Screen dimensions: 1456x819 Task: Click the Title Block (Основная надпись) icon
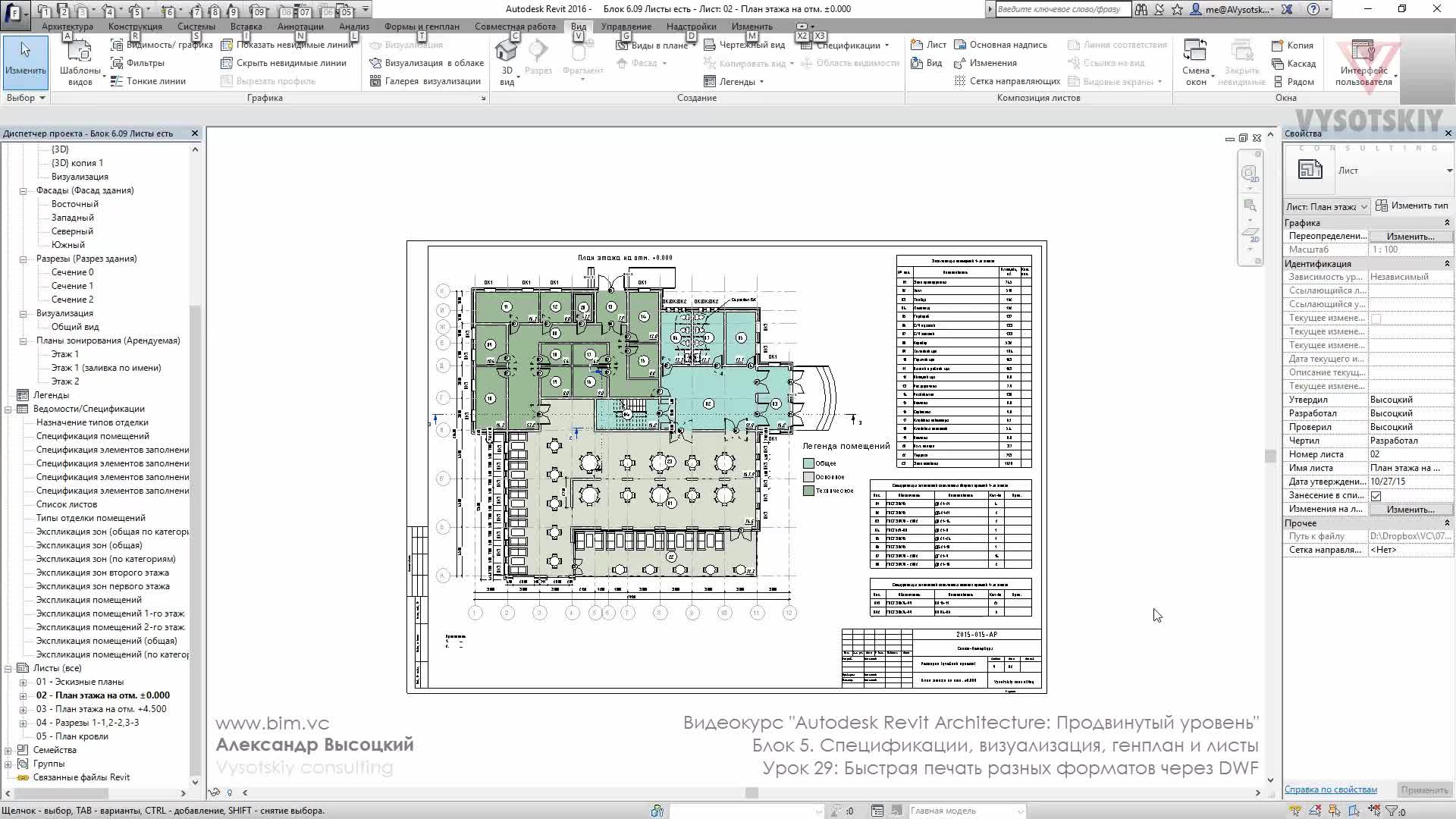pyautogui.click(x=960, y=45)
